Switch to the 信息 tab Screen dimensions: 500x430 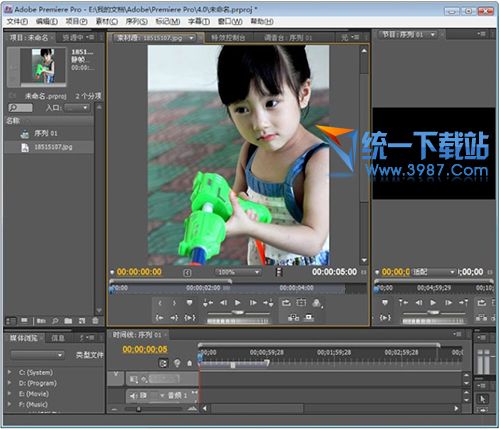click(x=58, y=338)
